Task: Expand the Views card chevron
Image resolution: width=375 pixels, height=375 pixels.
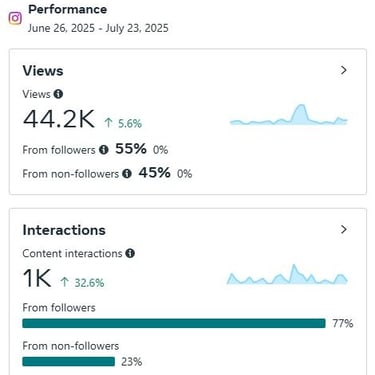Action: tap(344, 70)
